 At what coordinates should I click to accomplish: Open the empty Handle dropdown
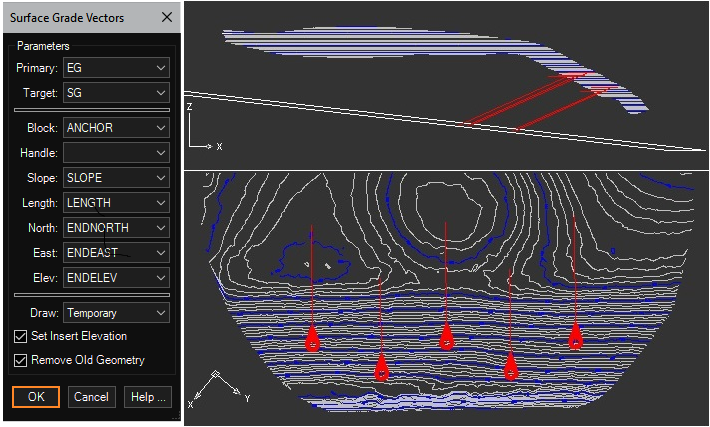click(x=116, y=153)
